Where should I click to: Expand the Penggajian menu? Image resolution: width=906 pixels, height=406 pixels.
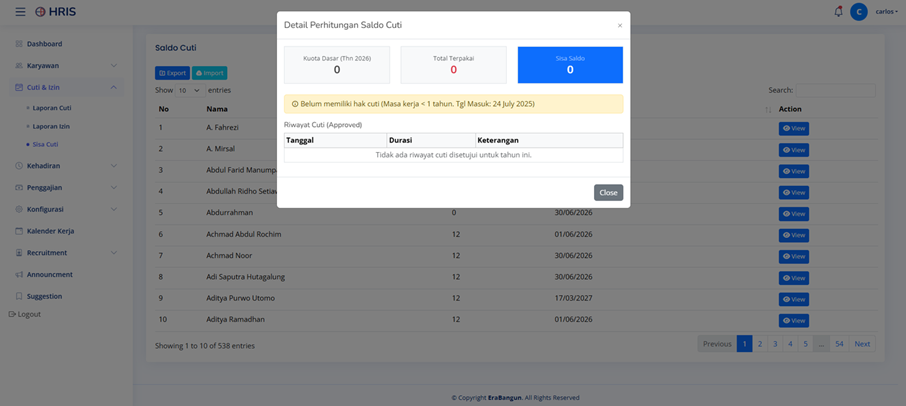coord(66,188)
